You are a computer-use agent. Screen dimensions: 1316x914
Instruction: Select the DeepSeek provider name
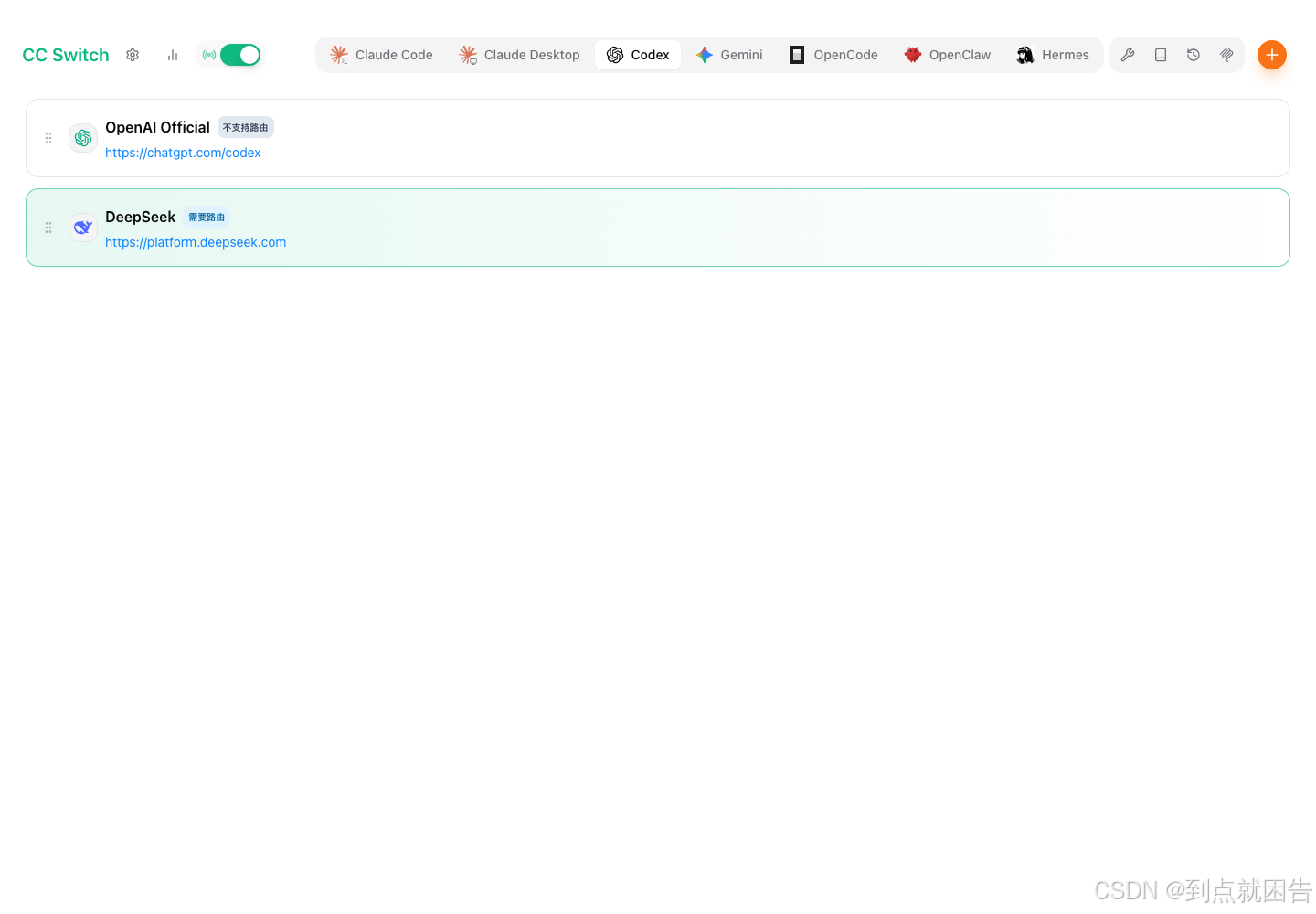(x=140, y=217)
